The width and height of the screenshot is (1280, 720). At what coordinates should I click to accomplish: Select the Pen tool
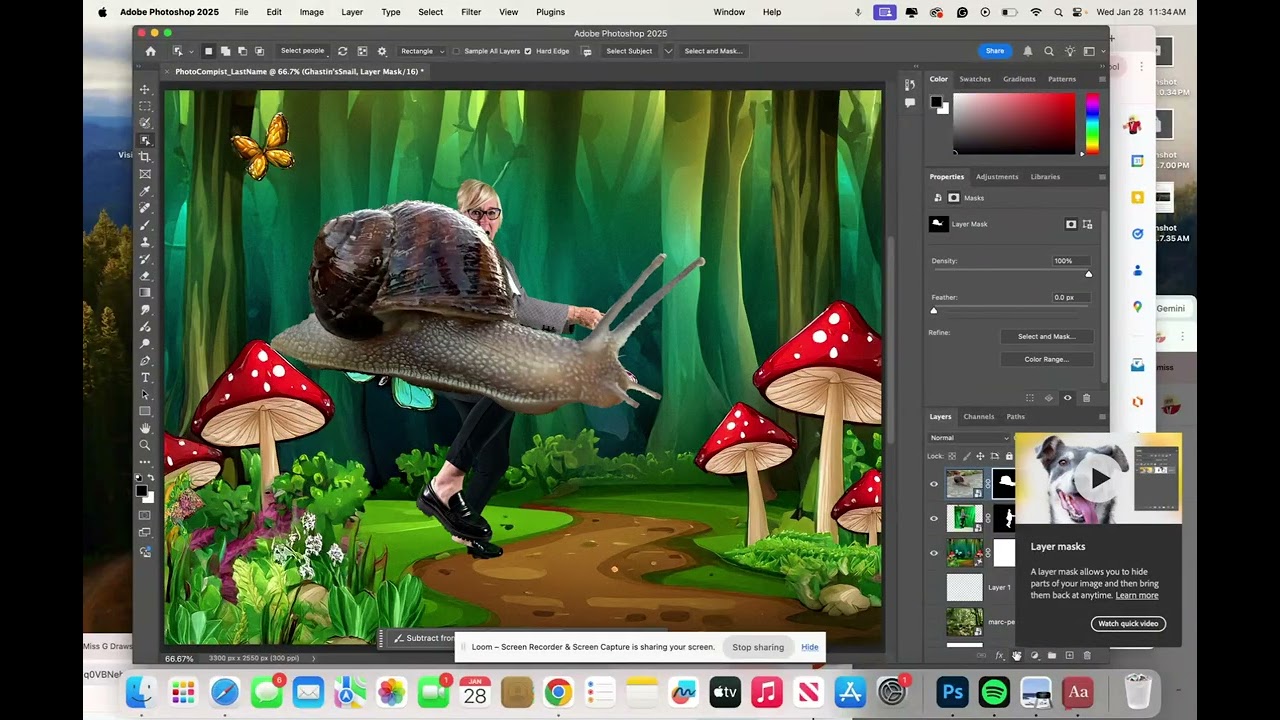[x=145, y=360]
